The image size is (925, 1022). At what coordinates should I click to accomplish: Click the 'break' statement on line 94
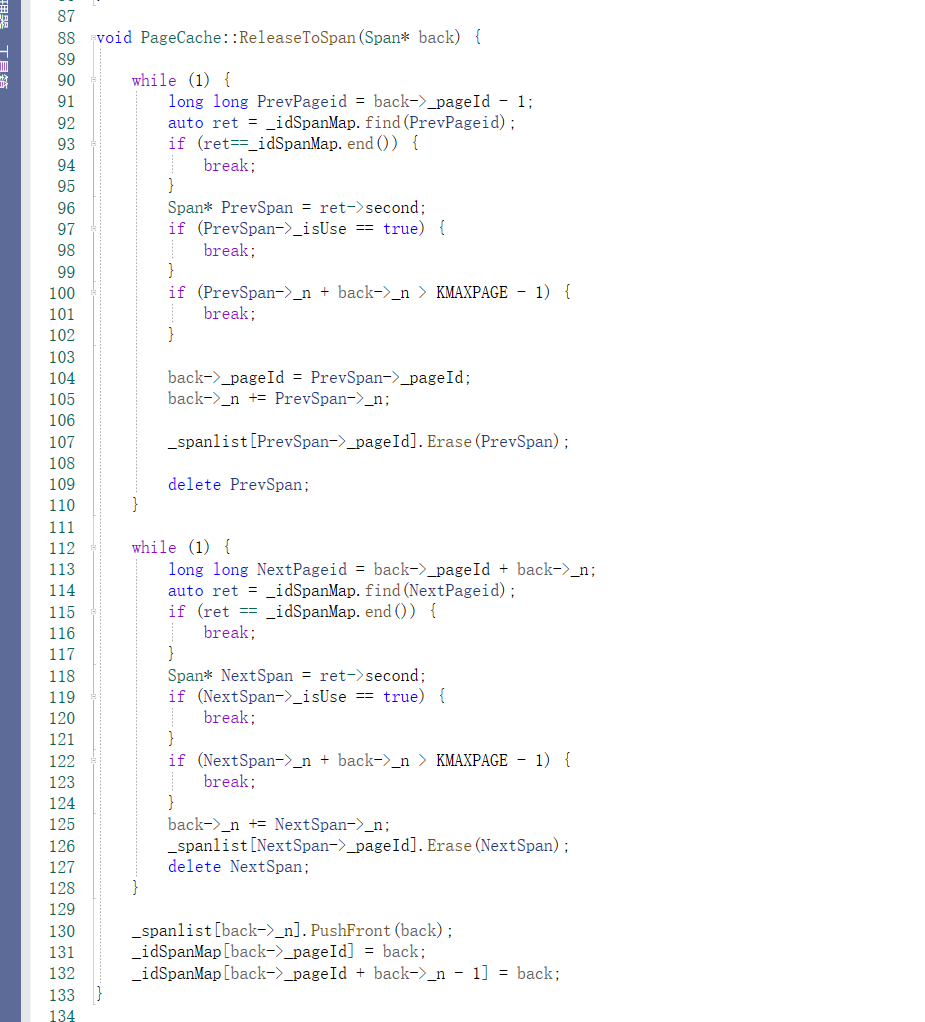pos(226,166)
